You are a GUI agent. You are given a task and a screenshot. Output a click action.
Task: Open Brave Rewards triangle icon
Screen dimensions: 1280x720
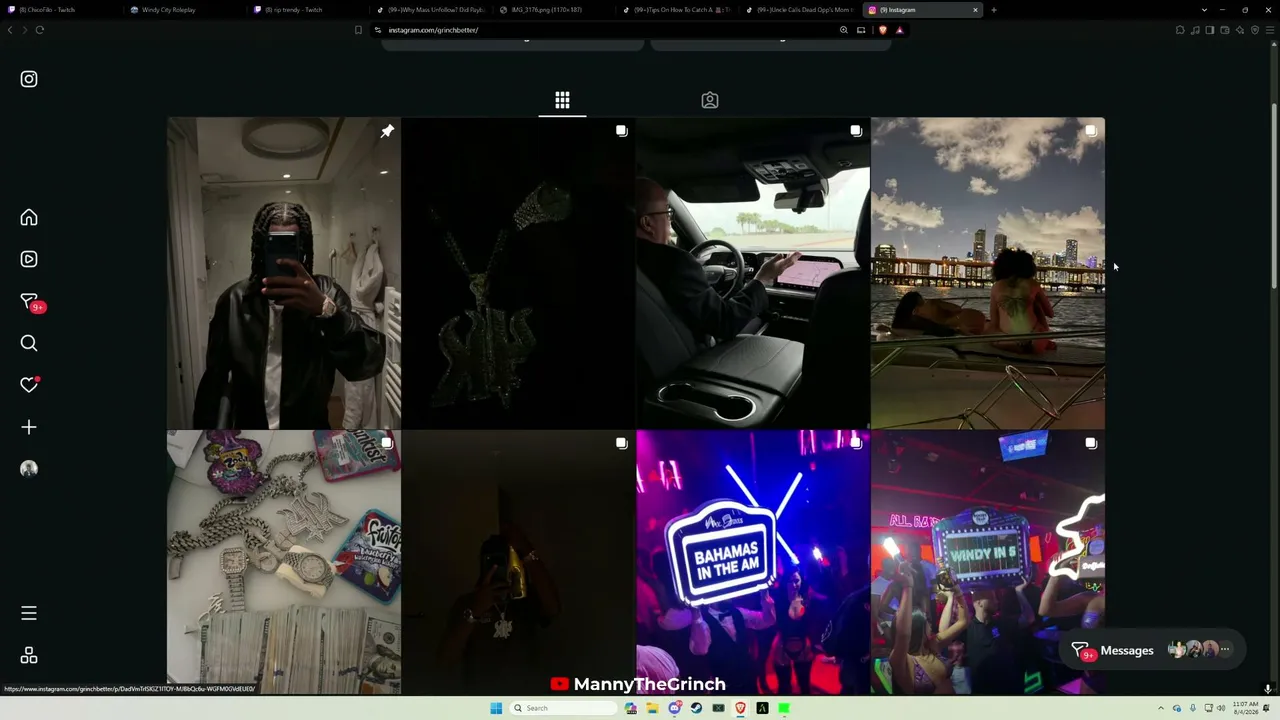(x=899, y=30)
